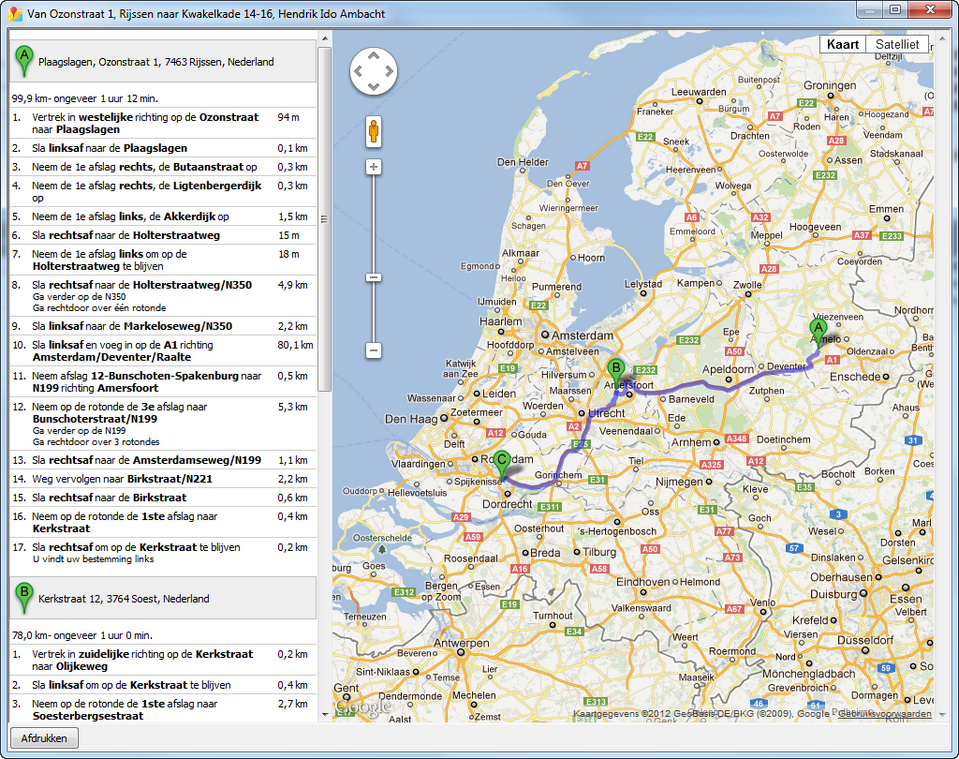Switch to the Kaart map view
Image resolution: width=959 pixels, height=759 pixels.
(x=843, y=44)
